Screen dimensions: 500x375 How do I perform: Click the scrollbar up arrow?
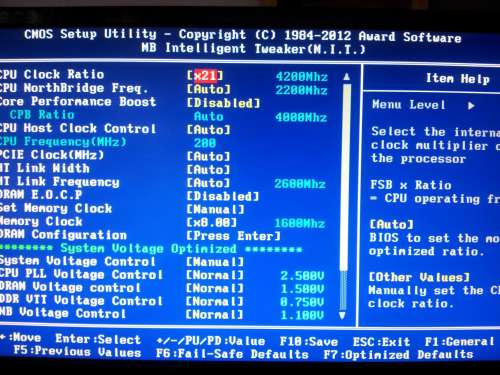click(347, 77)
